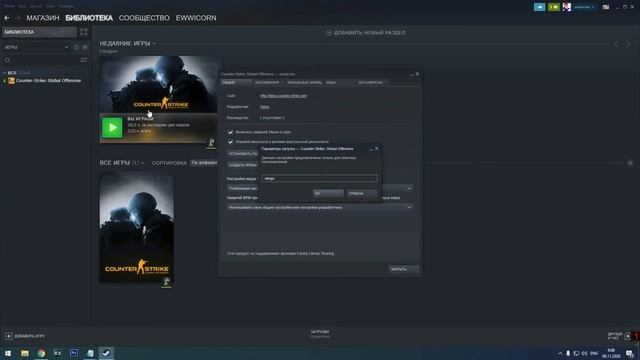Open the Store (МАГАЗИН) tab
Screen dimensions: 640x360
pos(43,18)
